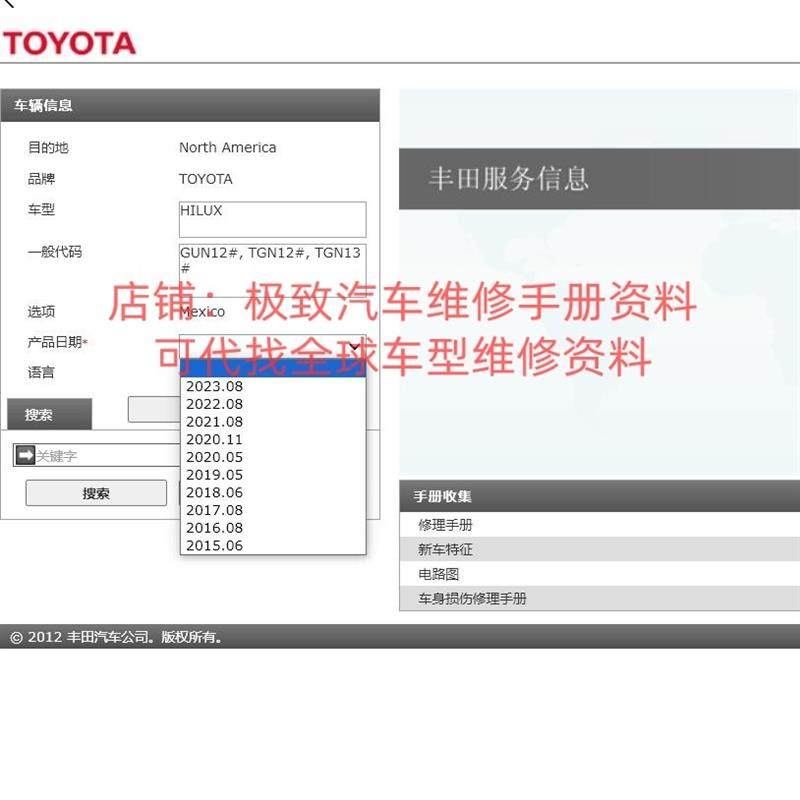Switch to the 搜索 tab
The width and height of the screenshot is (800, 800).
[40, 413]
